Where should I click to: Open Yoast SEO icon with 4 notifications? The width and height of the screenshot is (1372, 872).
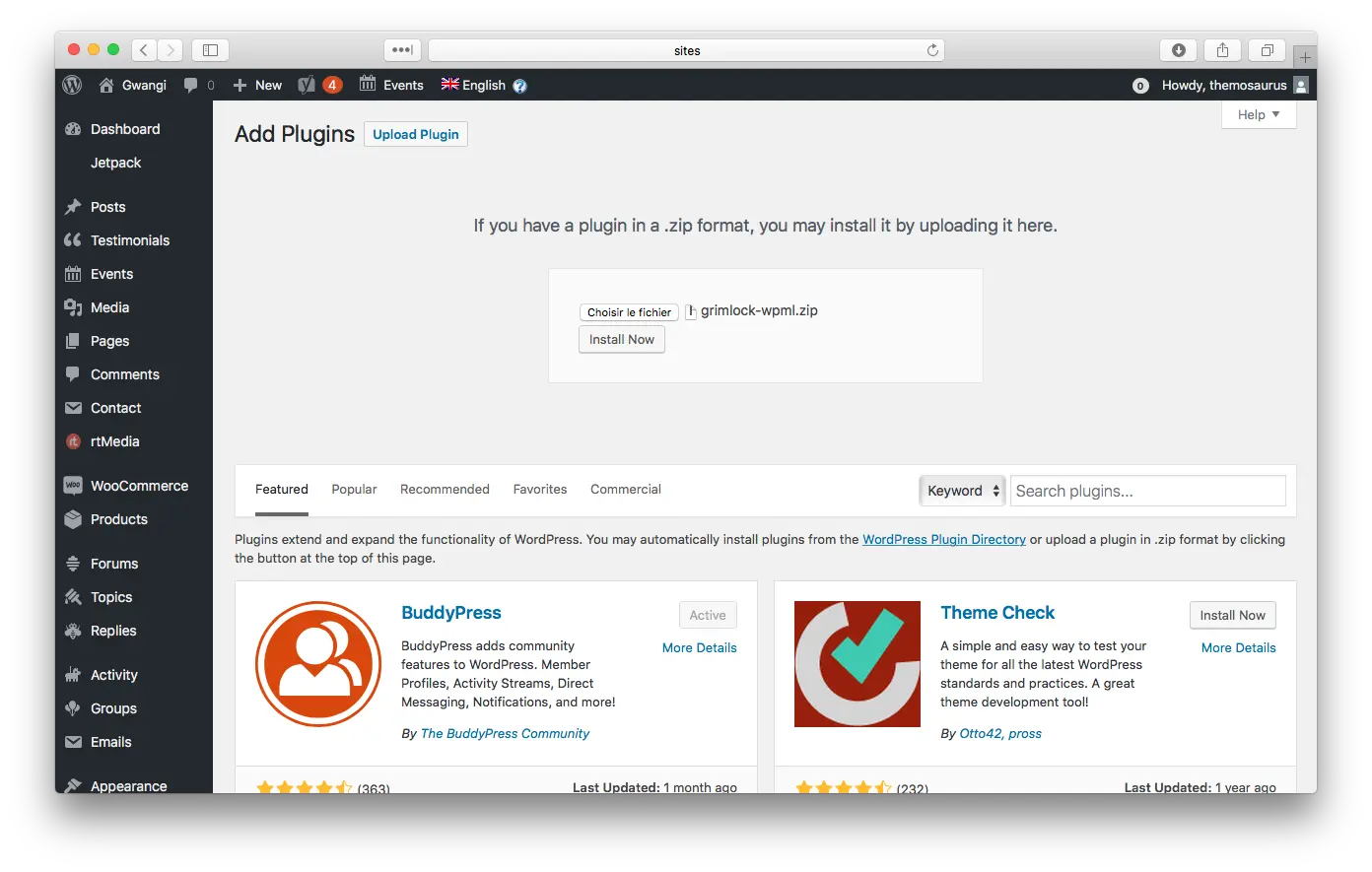(319, 85)
